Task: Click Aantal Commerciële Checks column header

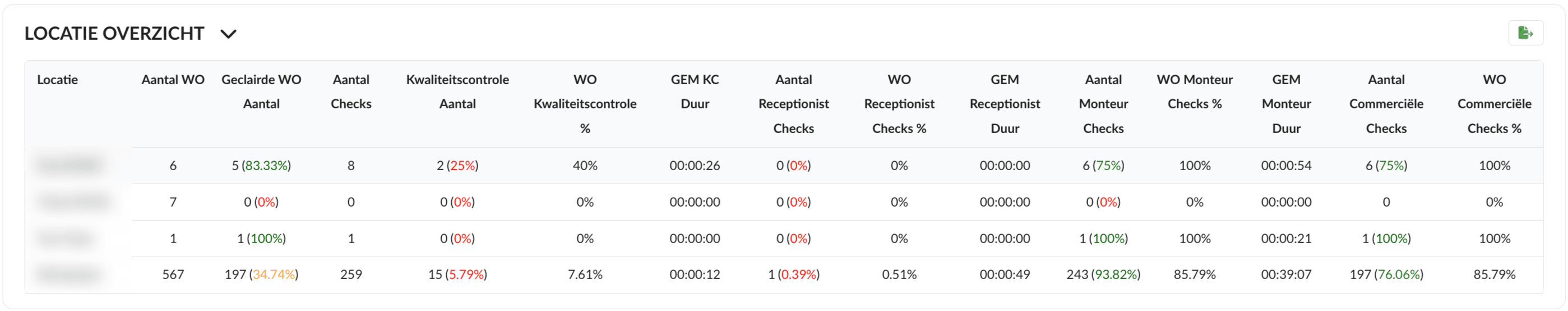Action: [x=1385, y=104]
